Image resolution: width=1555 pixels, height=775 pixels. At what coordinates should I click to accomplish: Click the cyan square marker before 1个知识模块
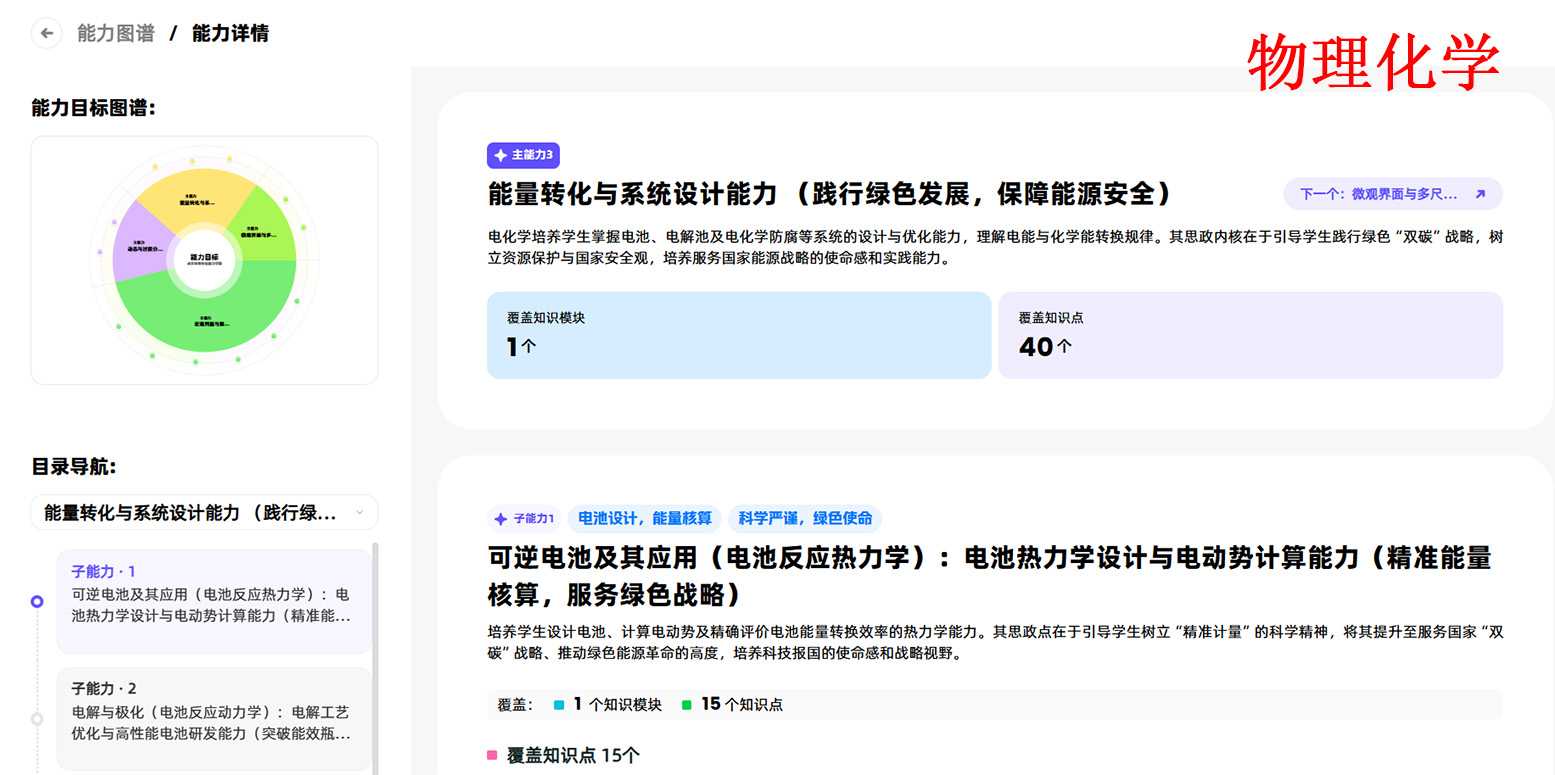(559, 705)
